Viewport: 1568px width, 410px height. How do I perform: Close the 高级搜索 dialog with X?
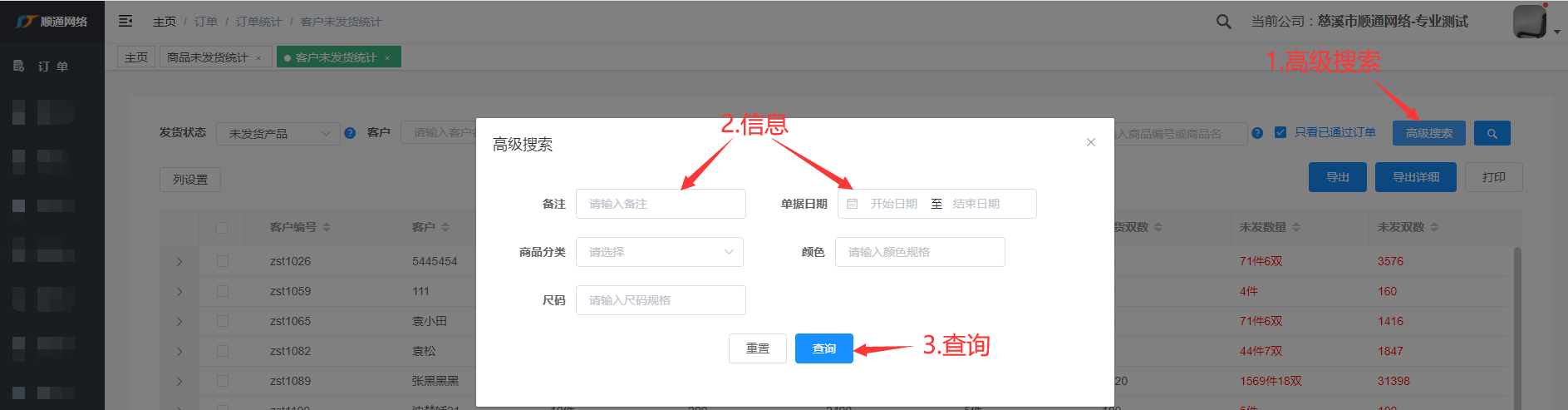pyautogui.click(x=1090, y=142)
